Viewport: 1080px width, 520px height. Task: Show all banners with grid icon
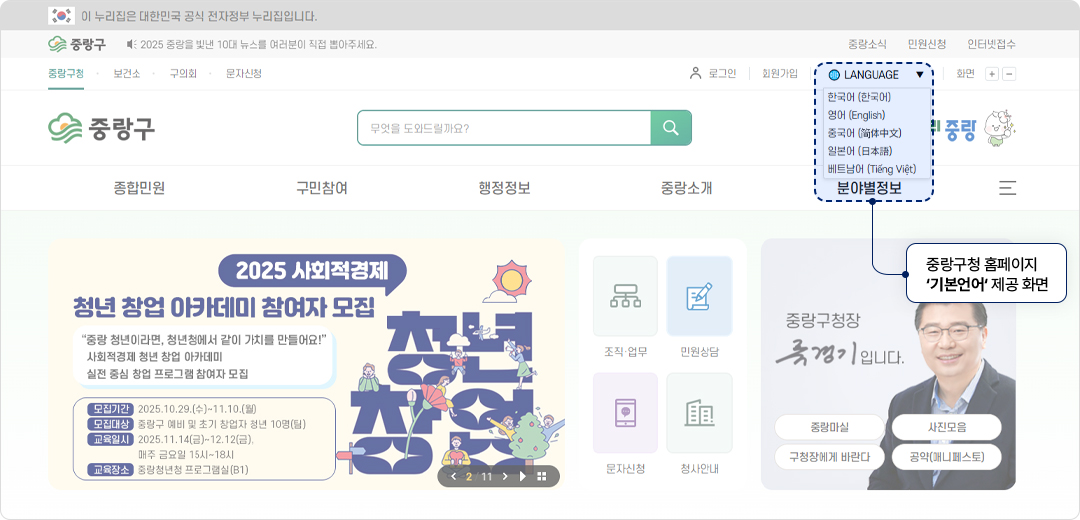(542, 476)
